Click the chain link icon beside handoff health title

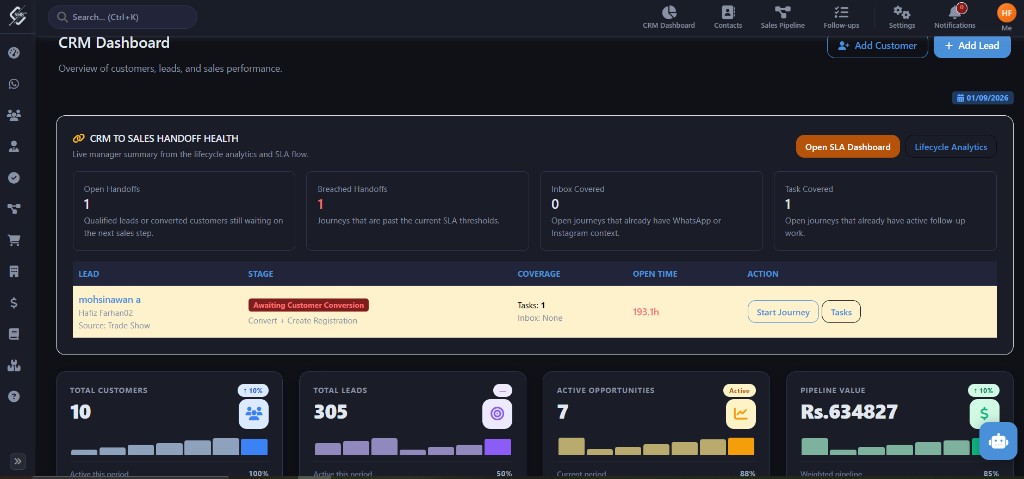[x=78, y=139]
